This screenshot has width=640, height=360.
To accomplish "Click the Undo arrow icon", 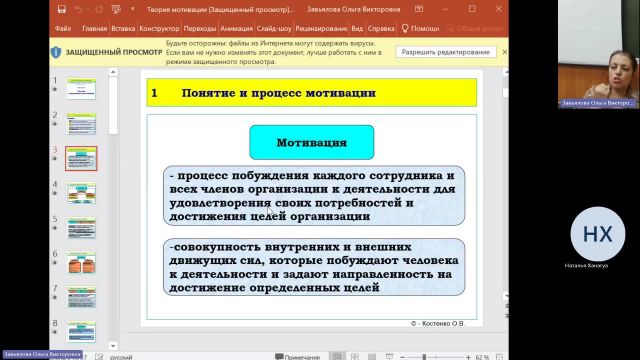I will coord(78,9).
